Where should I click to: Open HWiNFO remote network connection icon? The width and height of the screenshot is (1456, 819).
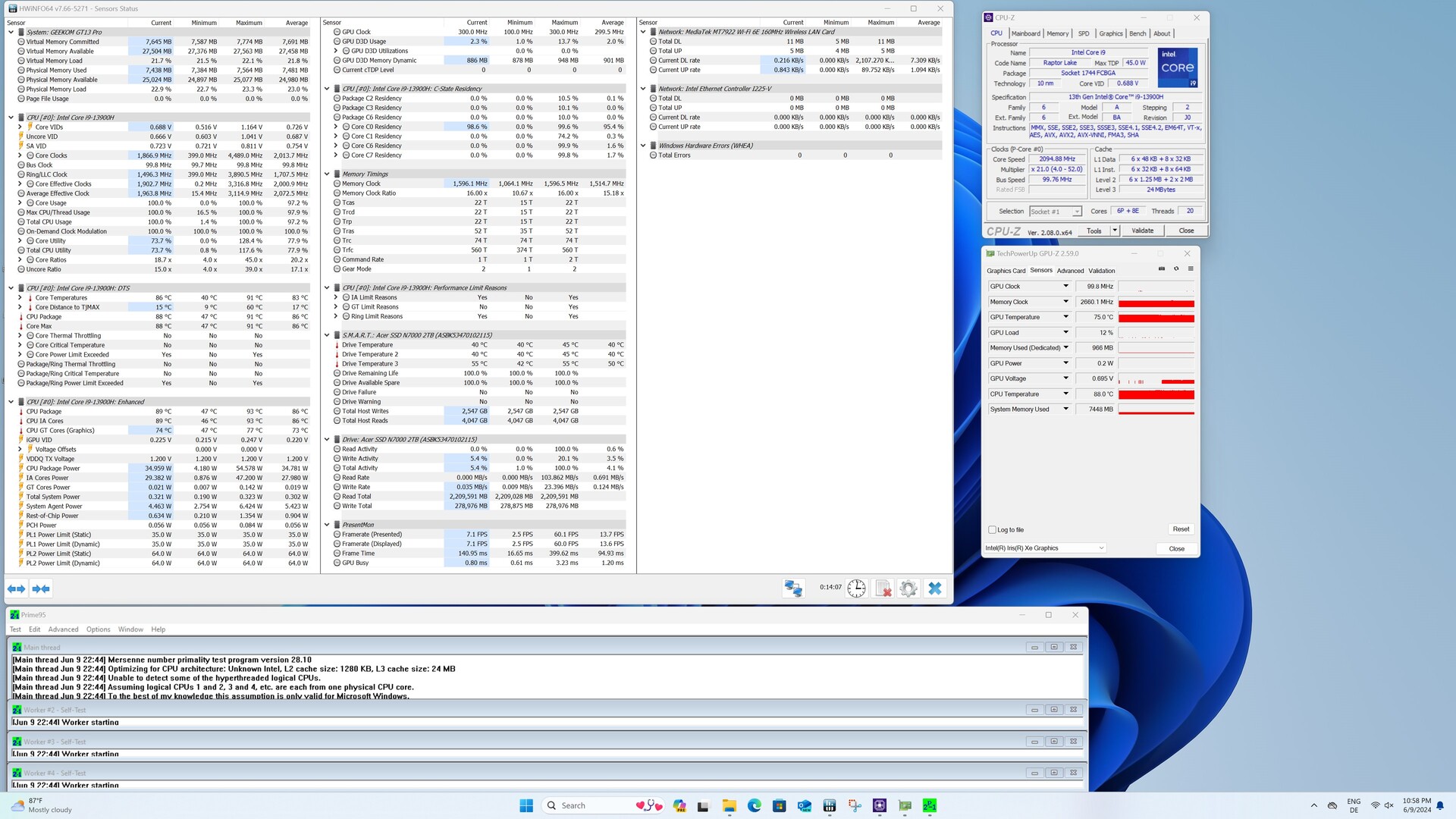[793, 588]
